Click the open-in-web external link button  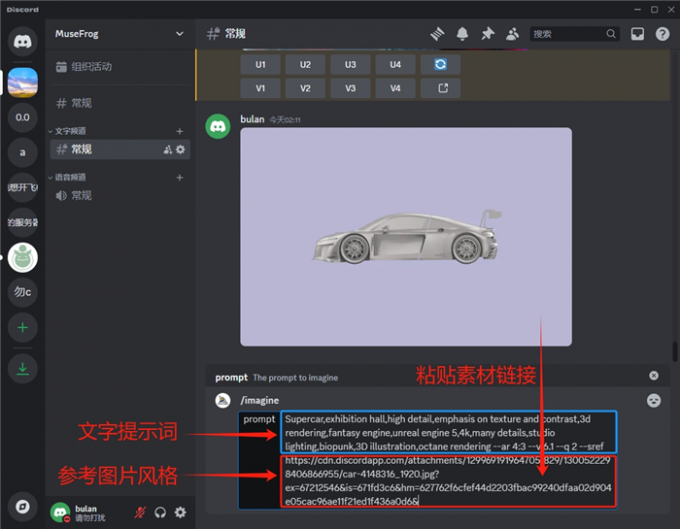(441, 88)
